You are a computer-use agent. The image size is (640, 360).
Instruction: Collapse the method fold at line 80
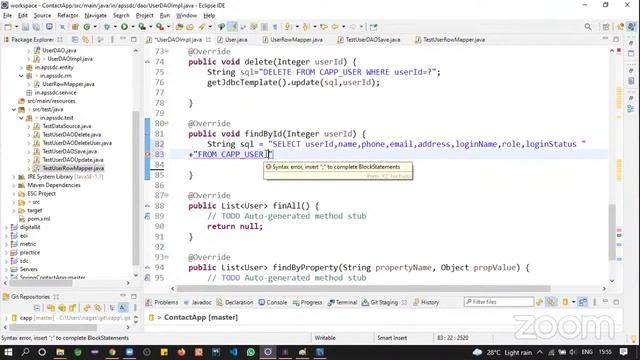(x=167, y=123)
